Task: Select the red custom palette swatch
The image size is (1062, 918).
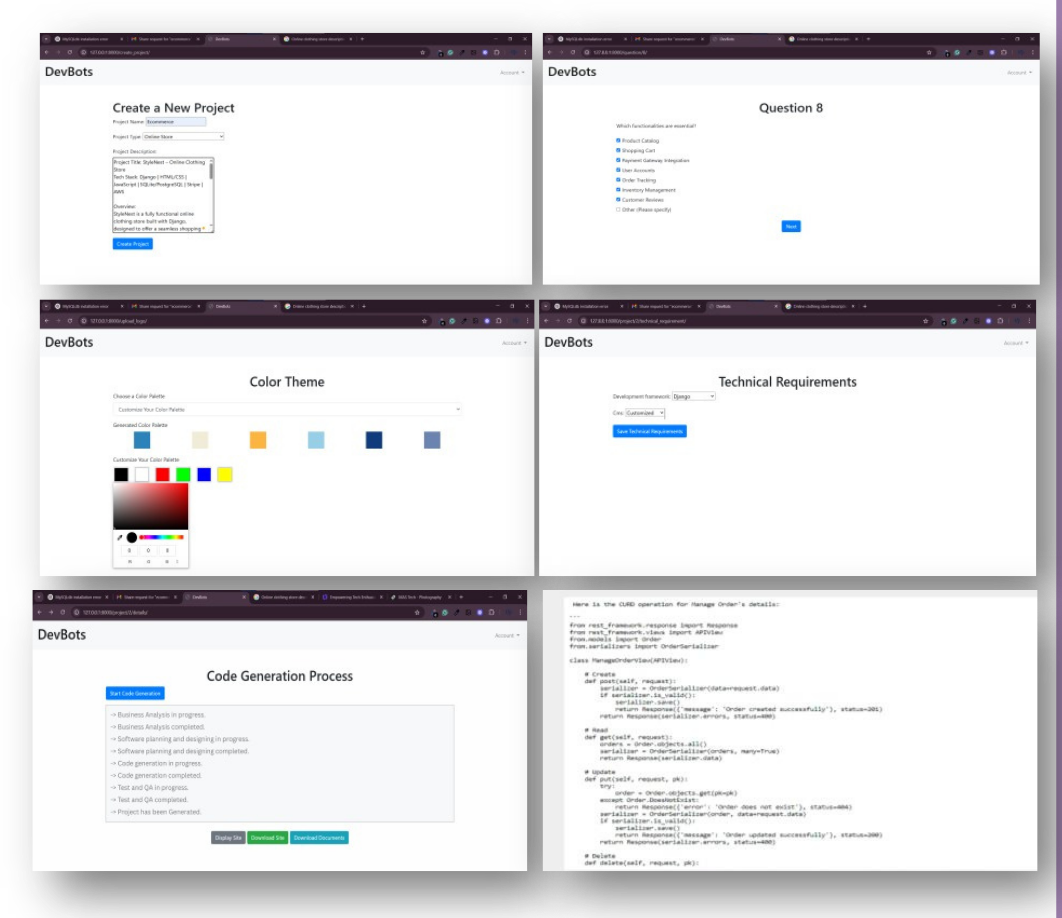Action: coord(162,474)
